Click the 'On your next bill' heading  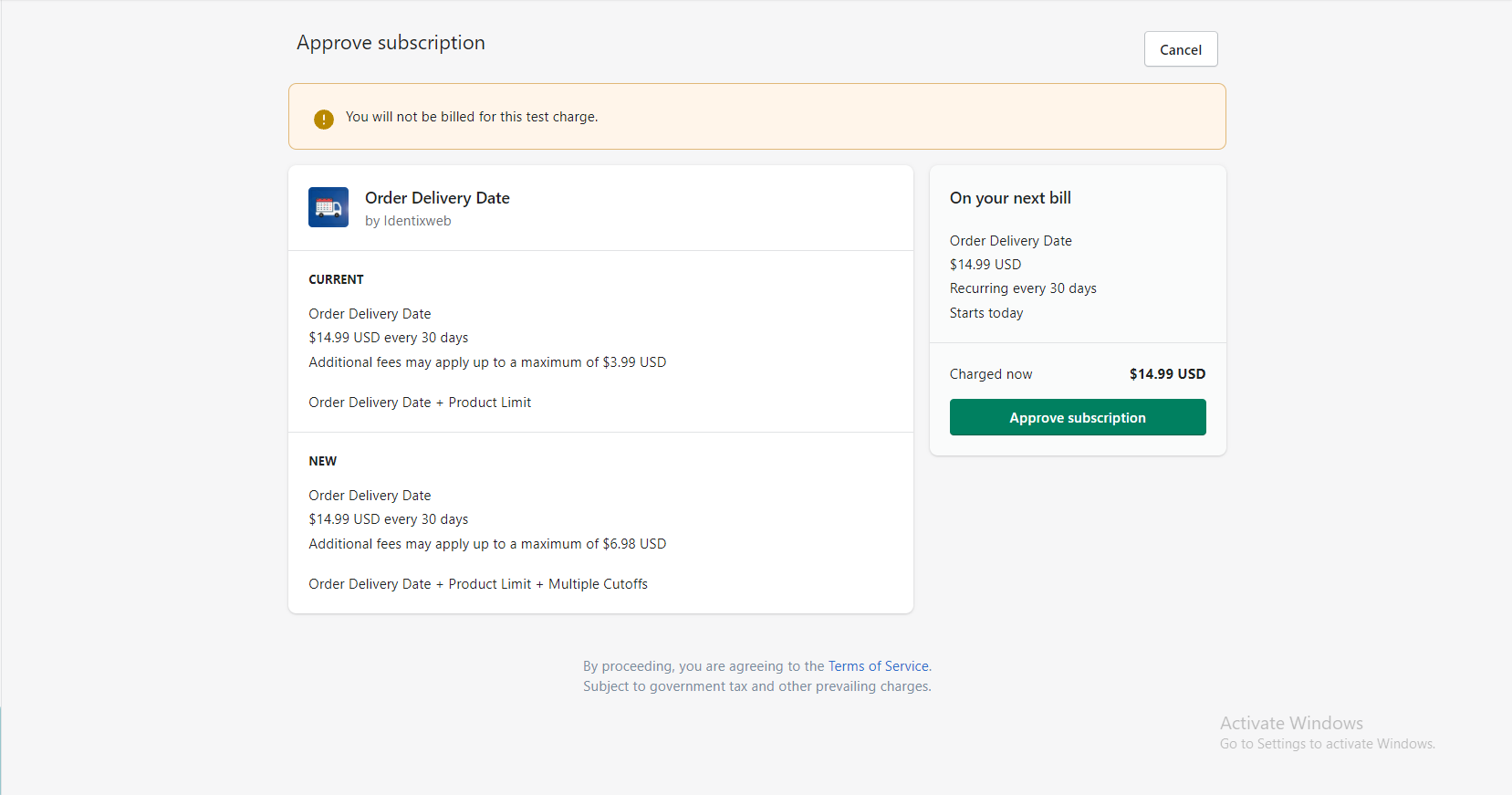(x=1010, y=198)
